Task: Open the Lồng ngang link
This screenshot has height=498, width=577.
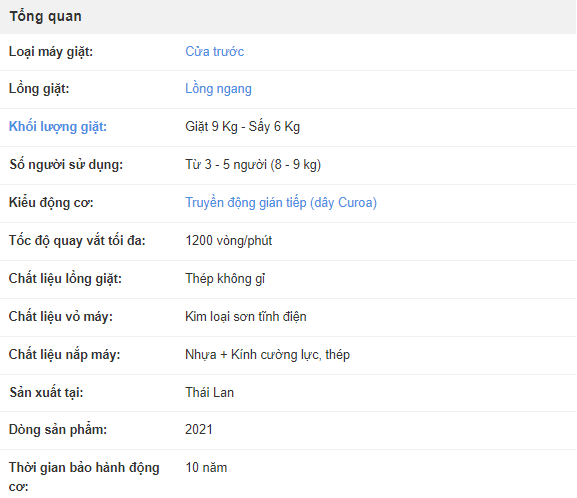Action: pyautogui.click(x=218, y=89)
